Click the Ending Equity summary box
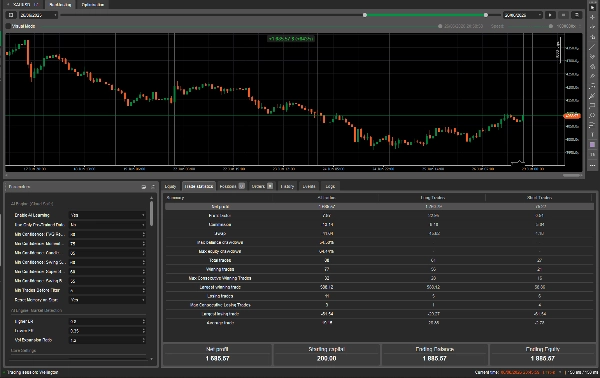600x378 pixels. click(x=542, y=354)
